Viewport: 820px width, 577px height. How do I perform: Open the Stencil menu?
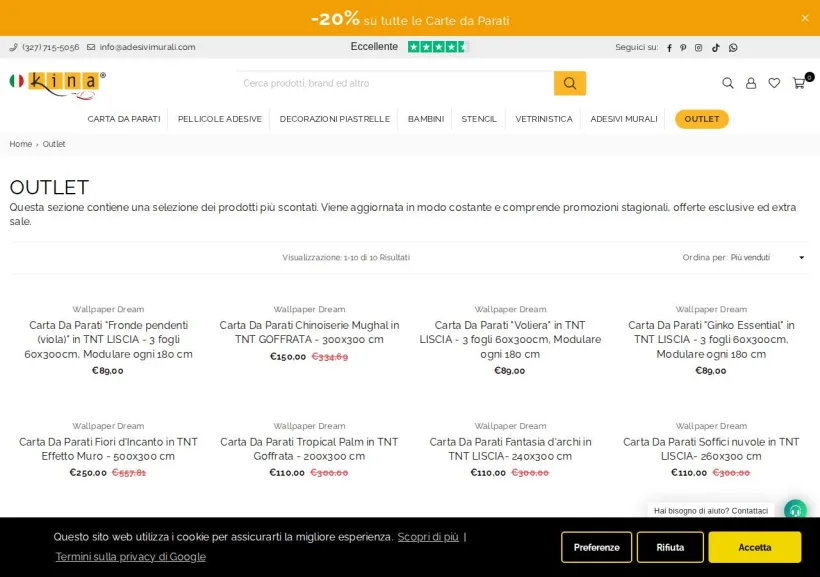[x=479, y=119]
